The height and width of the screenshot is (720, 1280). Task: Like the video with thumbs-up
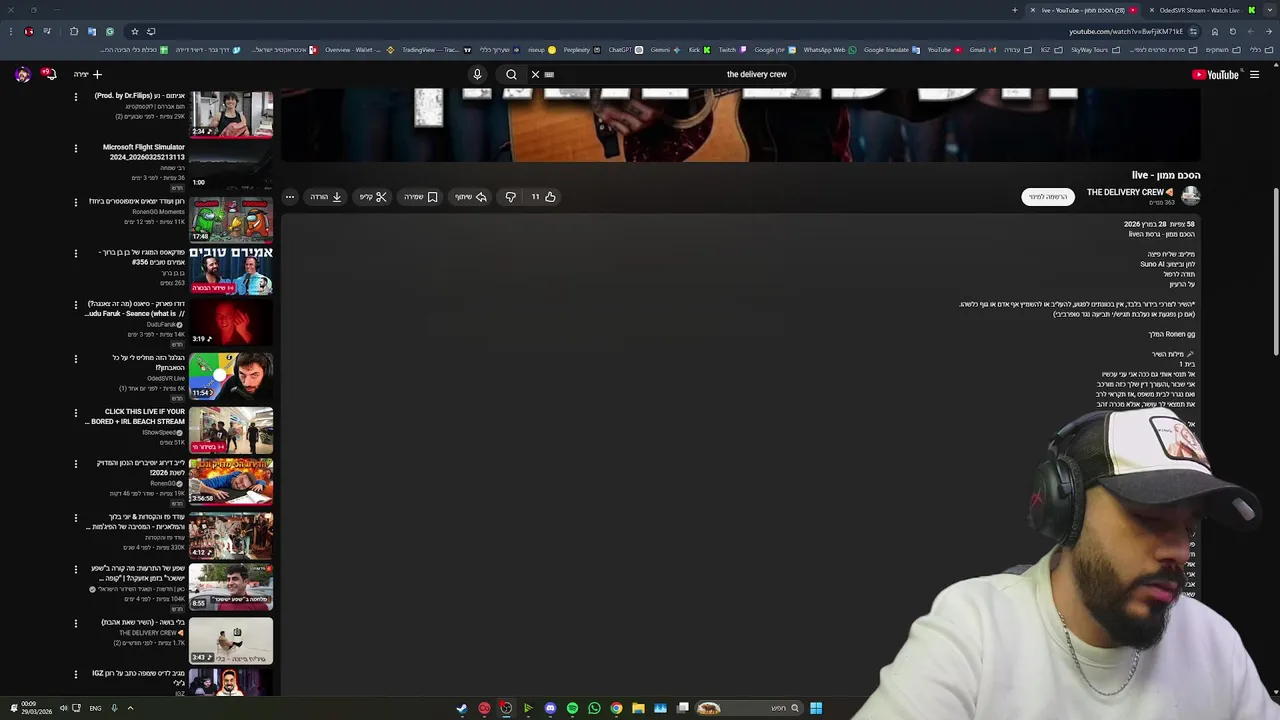click(543, 197)
